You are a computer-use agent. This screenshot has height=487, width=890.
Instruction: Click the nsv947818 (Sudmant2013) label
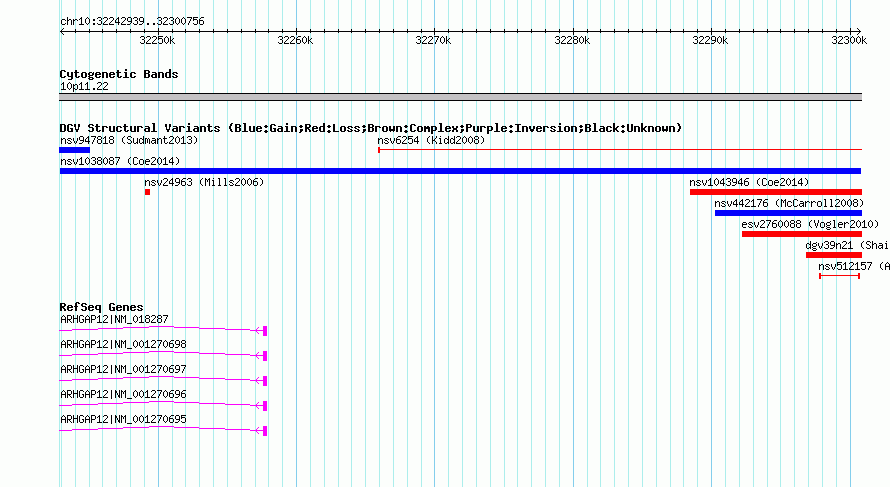(x=129, y=140)
